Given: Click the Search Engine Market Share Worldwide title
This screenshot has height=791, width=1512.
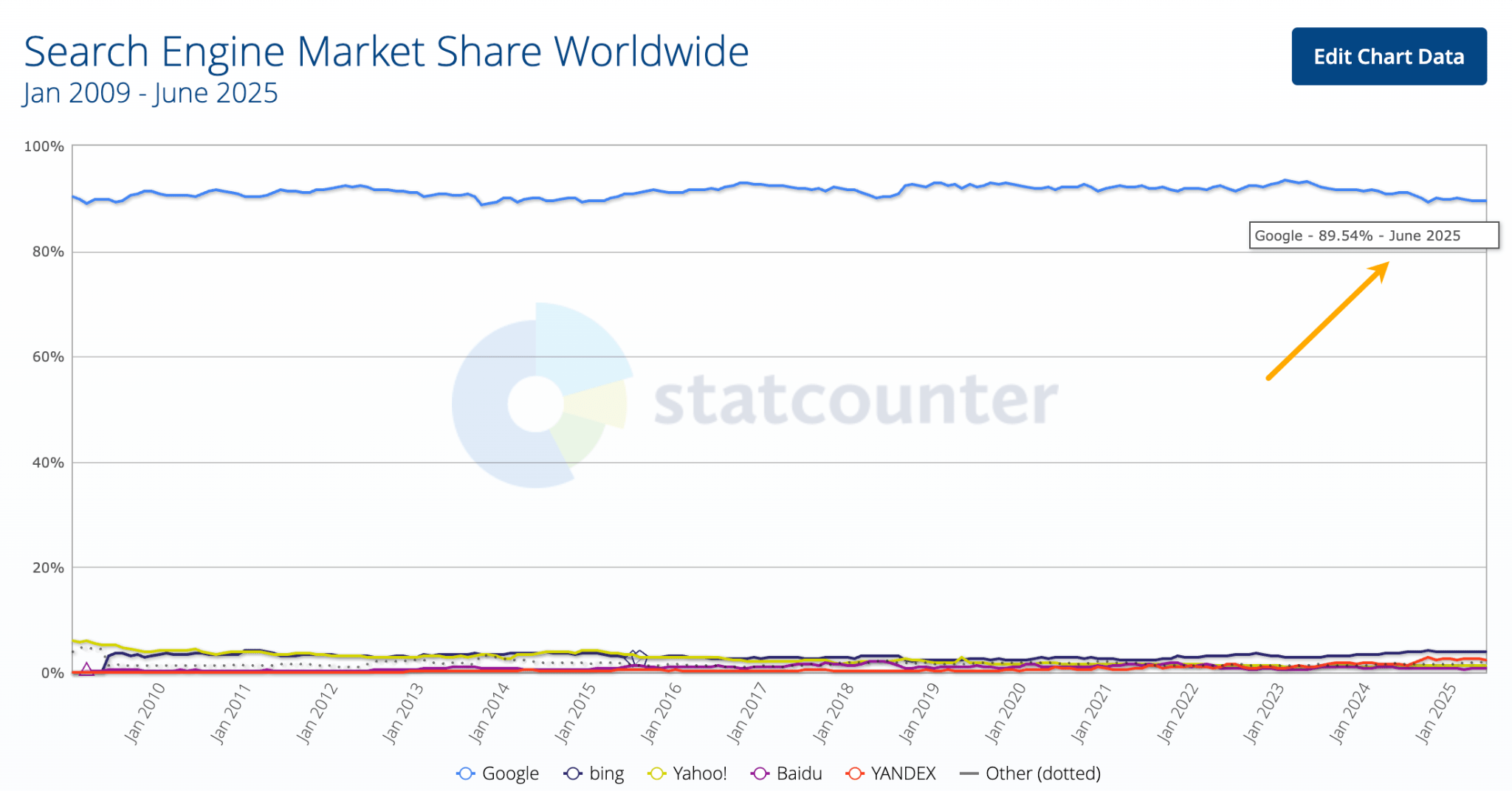Looking at the screenshot, I should click(385, 50).
